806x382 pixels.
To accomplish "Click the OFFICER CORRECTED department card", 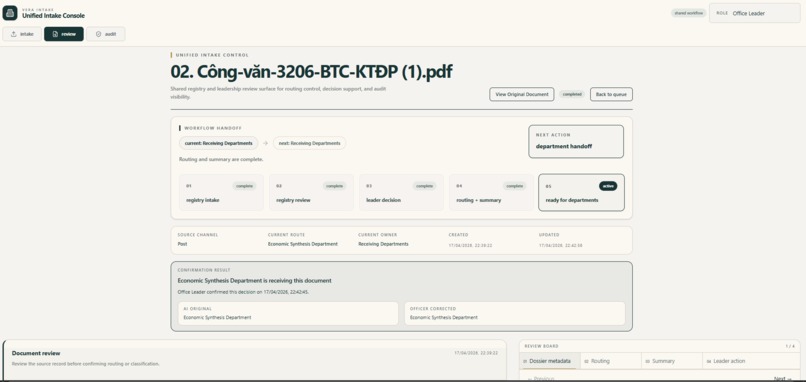I will (515, 313).
